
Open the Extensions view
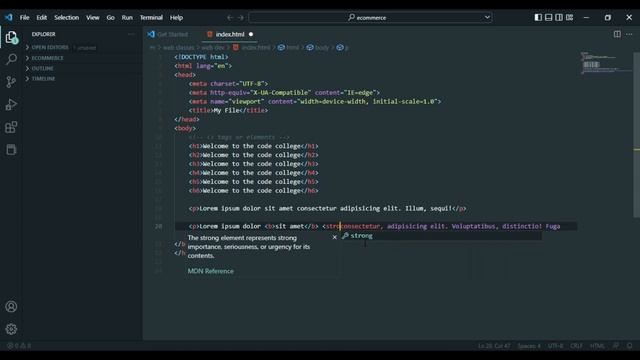pos(11,127)
